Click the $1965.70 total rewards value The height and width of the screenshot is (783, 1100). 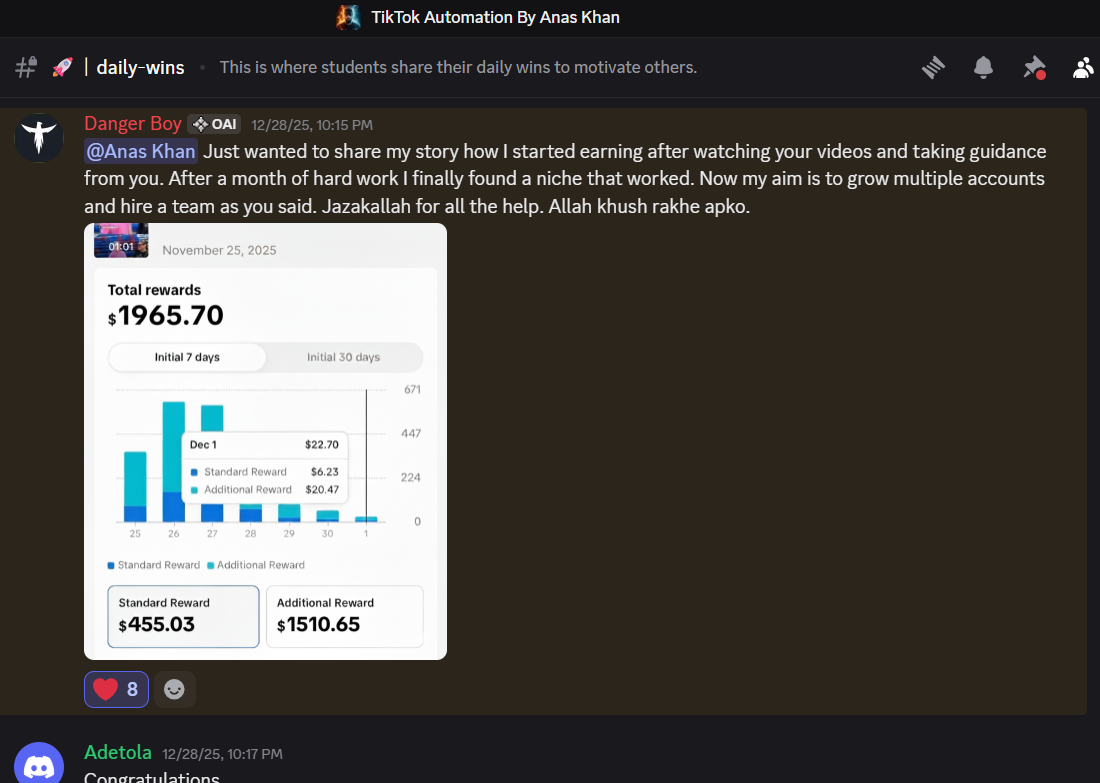point(166,316)
